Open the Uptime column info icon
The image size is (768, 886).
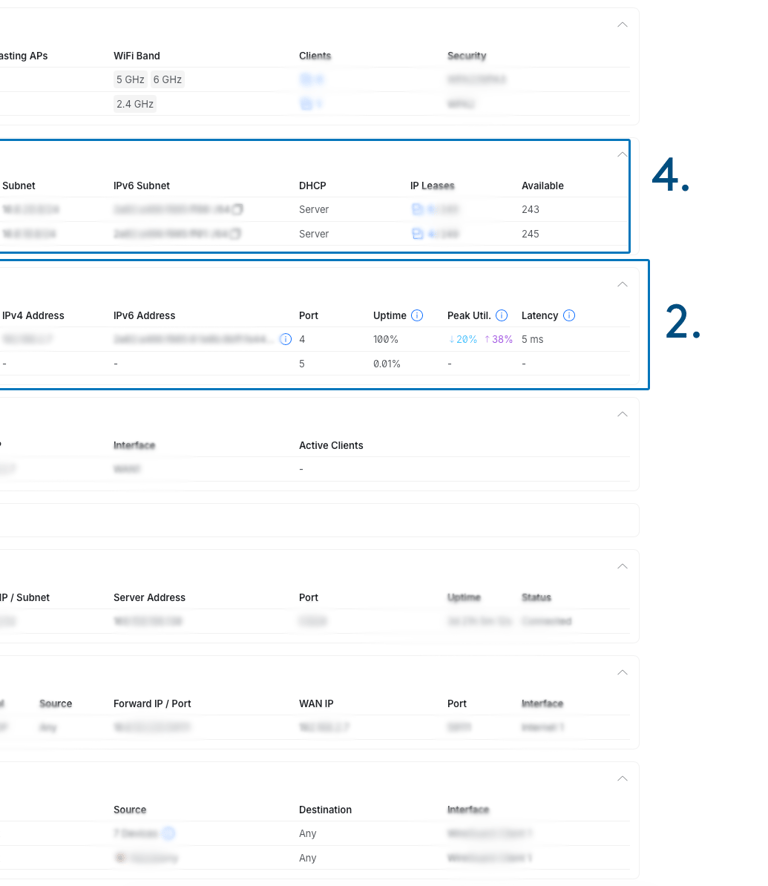tap(417, 315)
